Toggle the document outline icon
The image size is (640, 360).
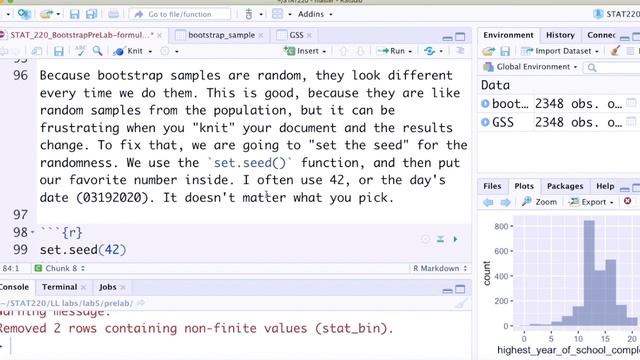click(x=460, y=51)
